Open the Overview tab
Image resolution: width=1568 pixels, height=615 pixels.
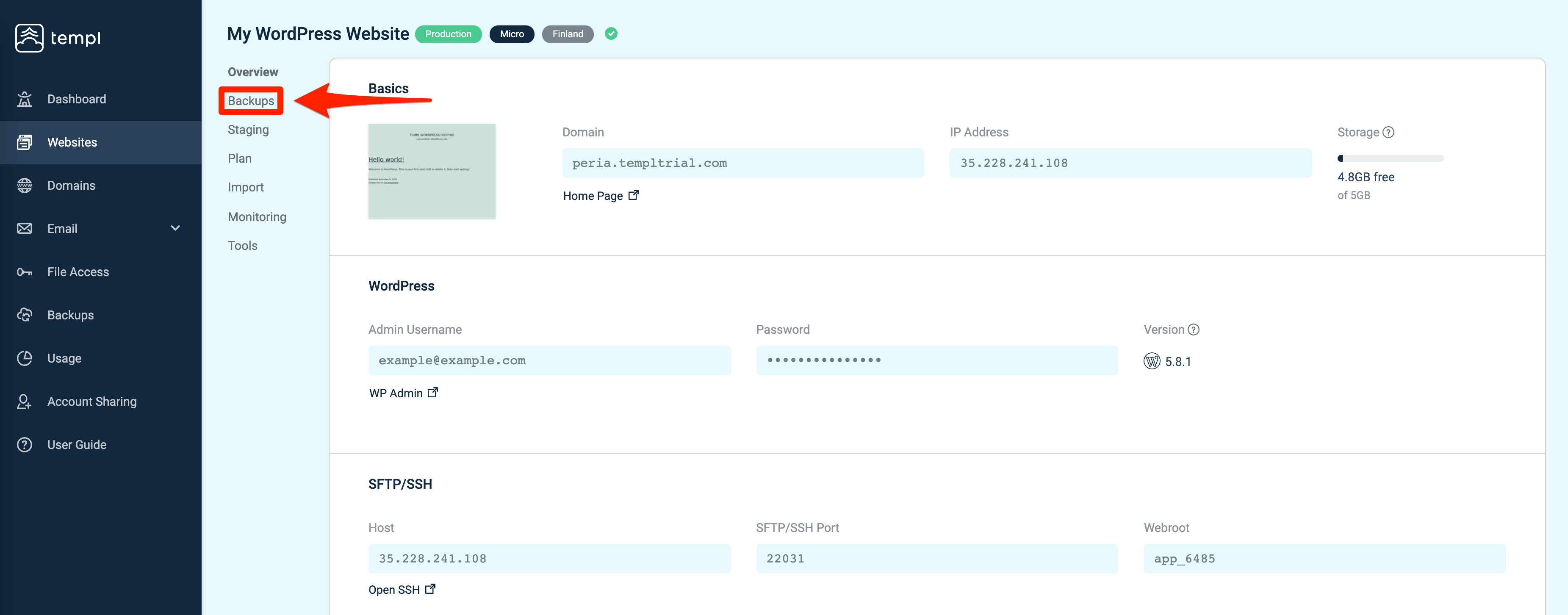coord(252,72)
